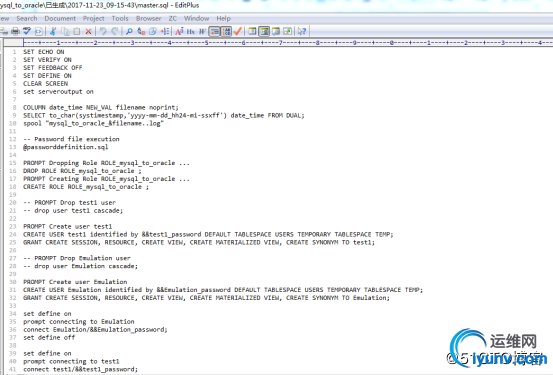This screenshot has height=375, width=553.
Task: Click 'PROMPT Dropping Role ROLE_mysql_to_oracle' line
Action: (106, 163)
